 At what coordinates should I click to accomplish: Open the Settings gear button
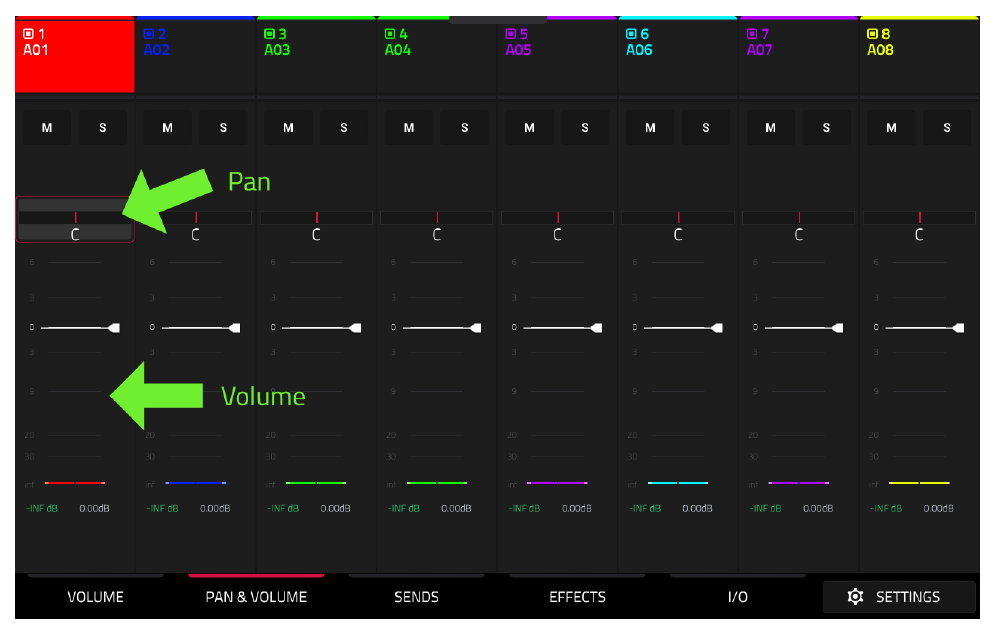click(899, 597)
